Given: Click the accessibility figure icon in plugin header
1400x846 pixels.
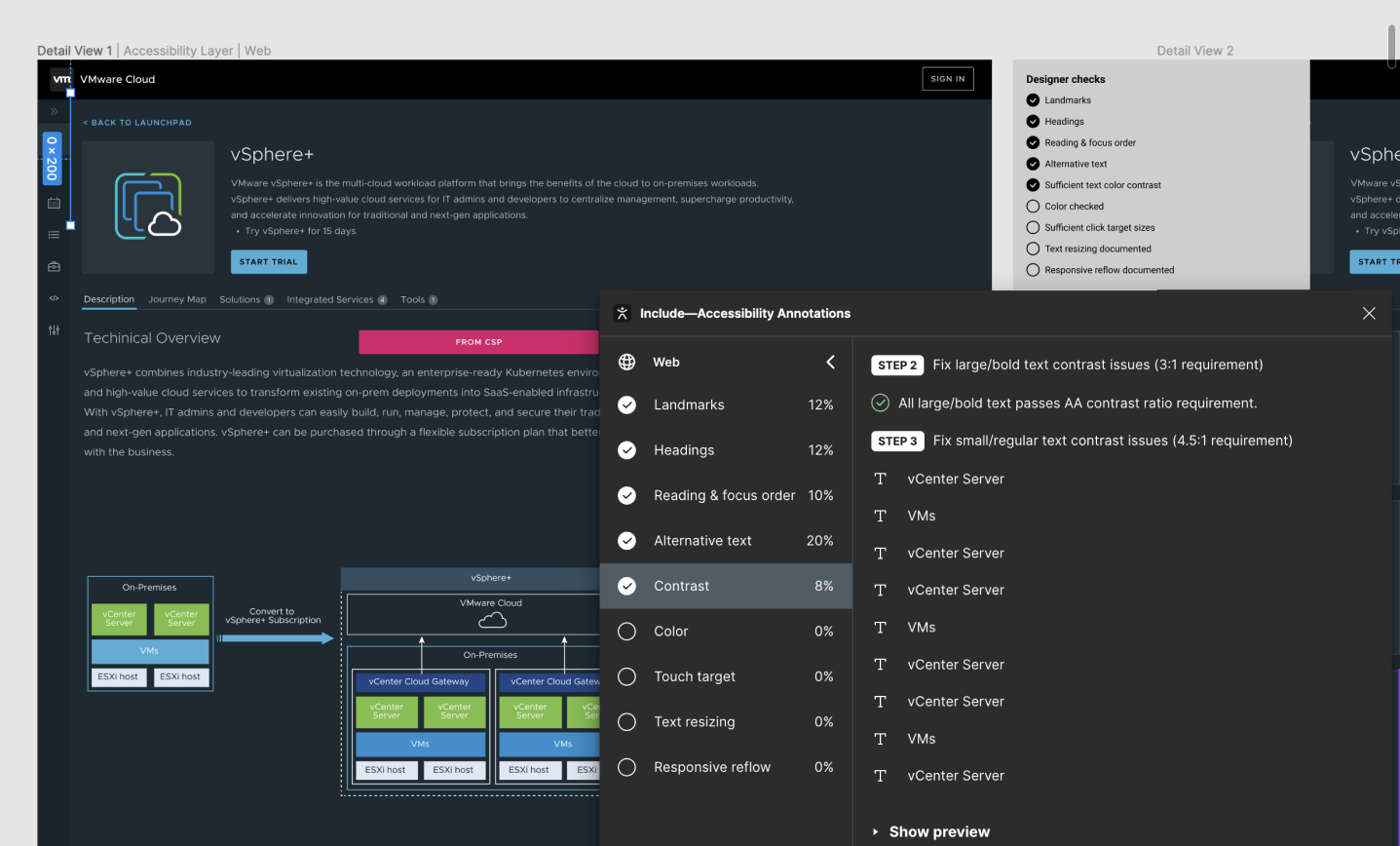Looking at the screenshot, I should (623, 313).
